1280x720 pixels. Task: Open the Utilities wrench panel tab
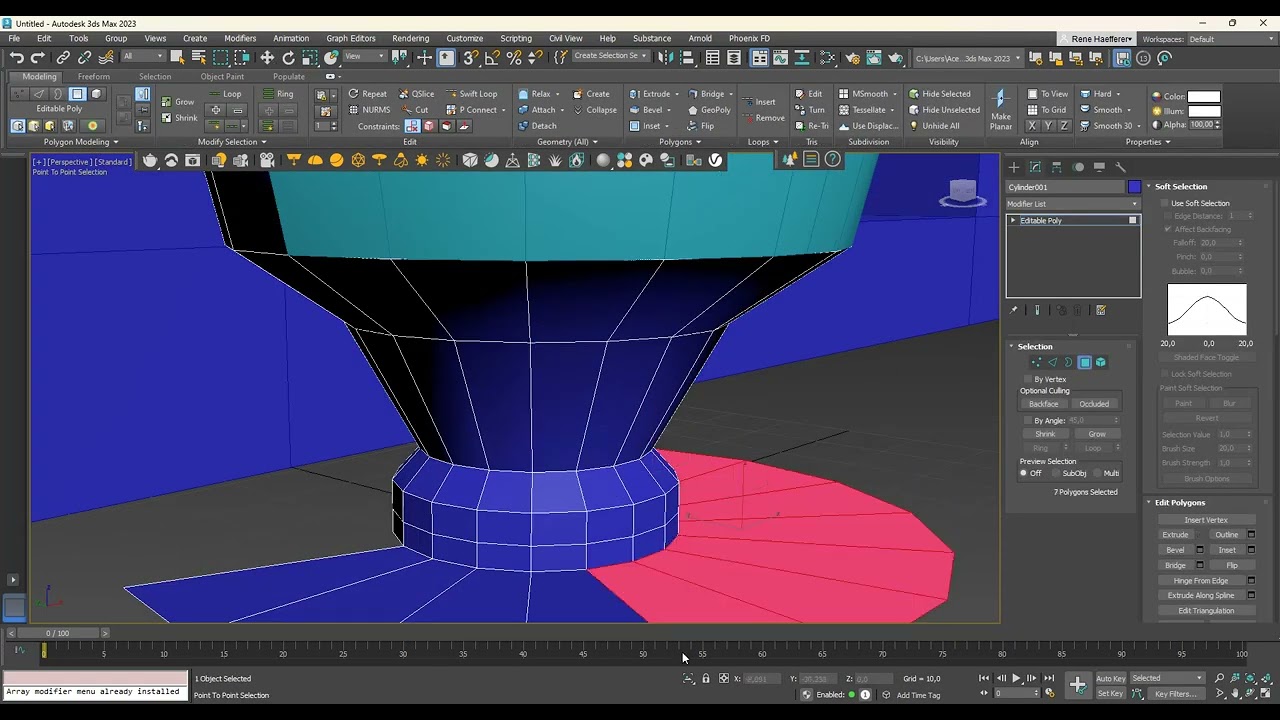click(1120, 167)
